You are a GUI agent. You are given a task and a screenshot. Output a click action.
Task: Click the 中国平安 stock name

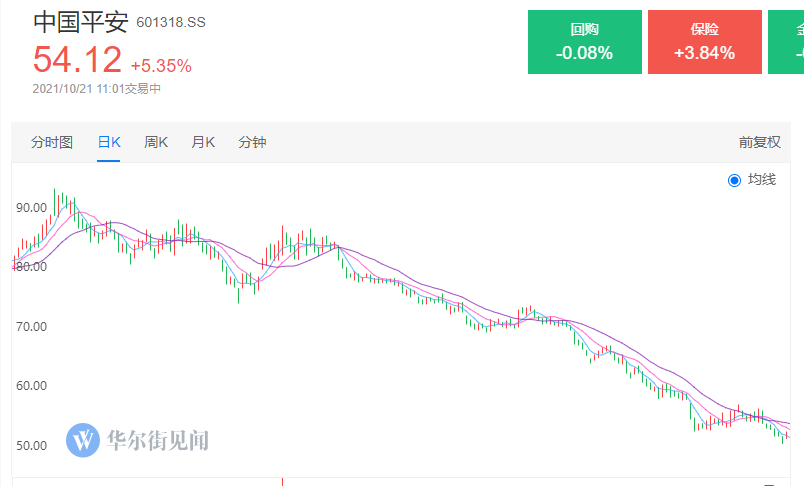[81, 22]
